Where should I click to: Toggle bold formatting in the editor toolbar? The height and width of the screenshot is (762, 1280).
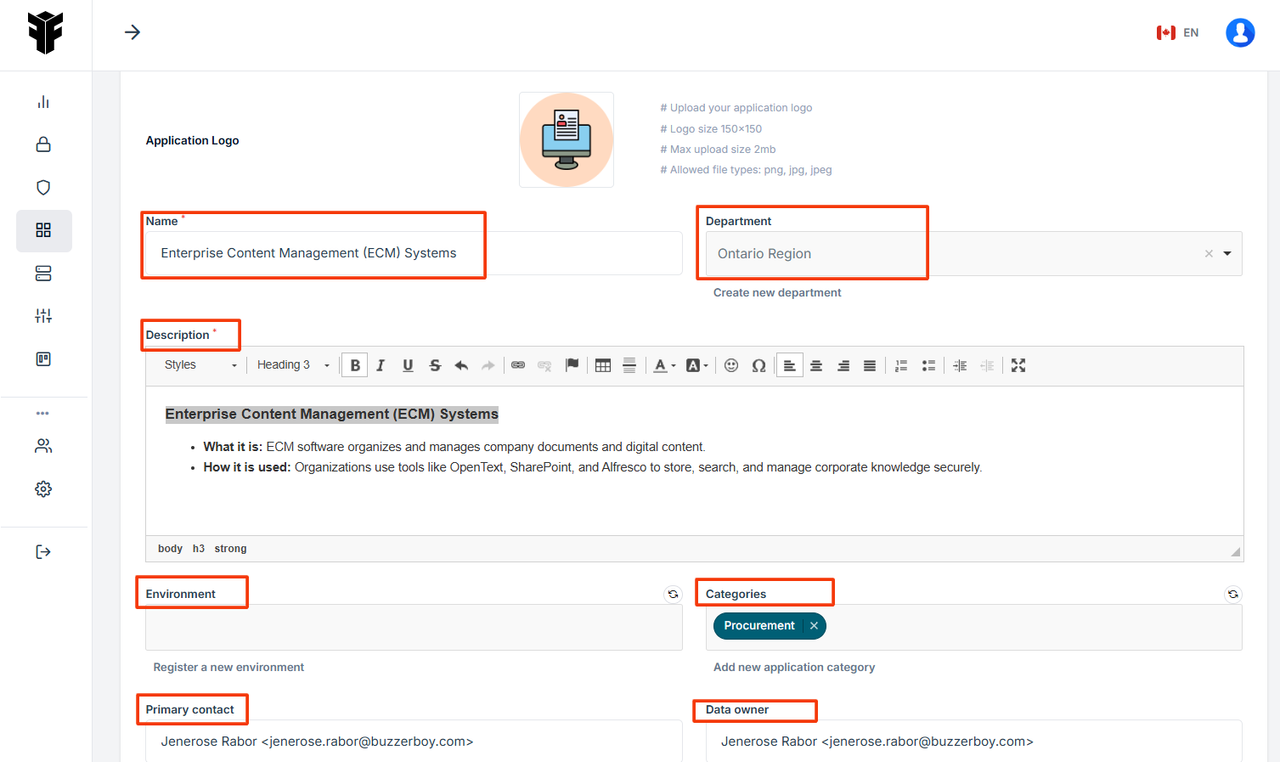(x=355, y=366)
